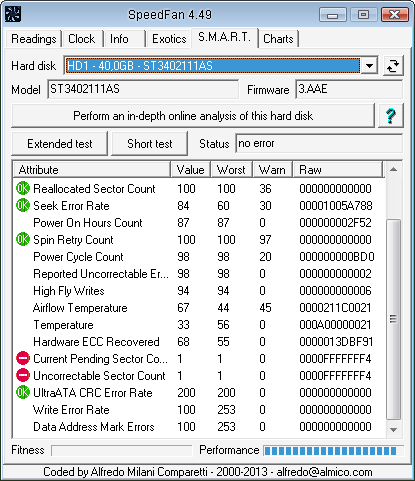
Task: Select the Power On Hours Count row
Action: tap(199, 223)
